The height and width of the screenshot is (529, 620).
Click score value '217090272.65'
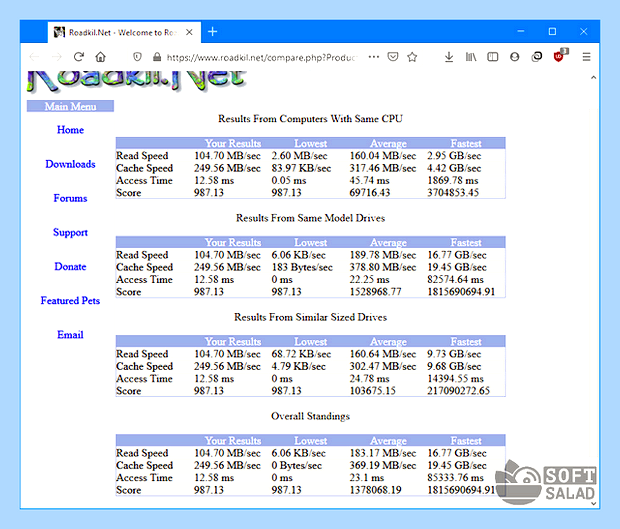point(458,391)
